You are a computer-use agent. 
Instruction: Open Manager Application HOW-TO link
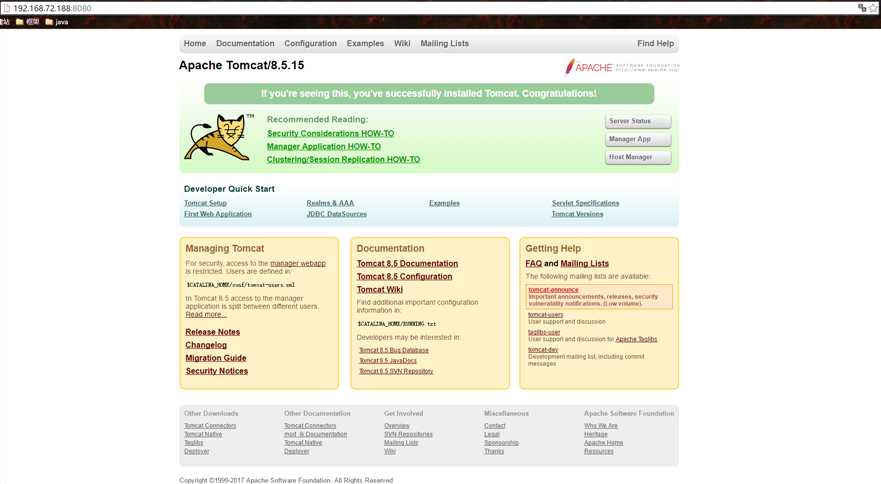pos(324,146)
